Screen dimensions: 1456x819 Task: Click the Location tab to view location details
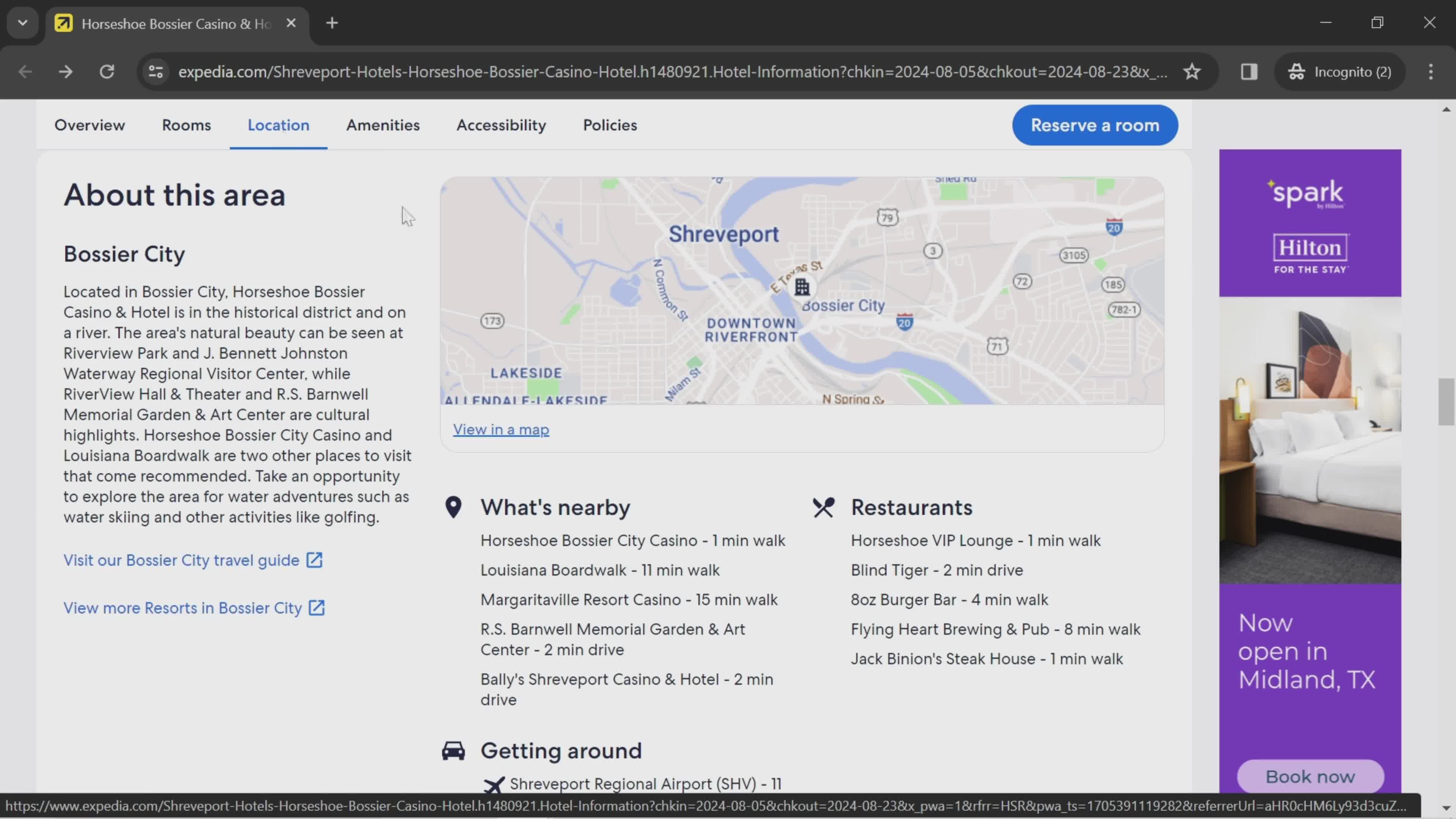[x=278, y=124]
